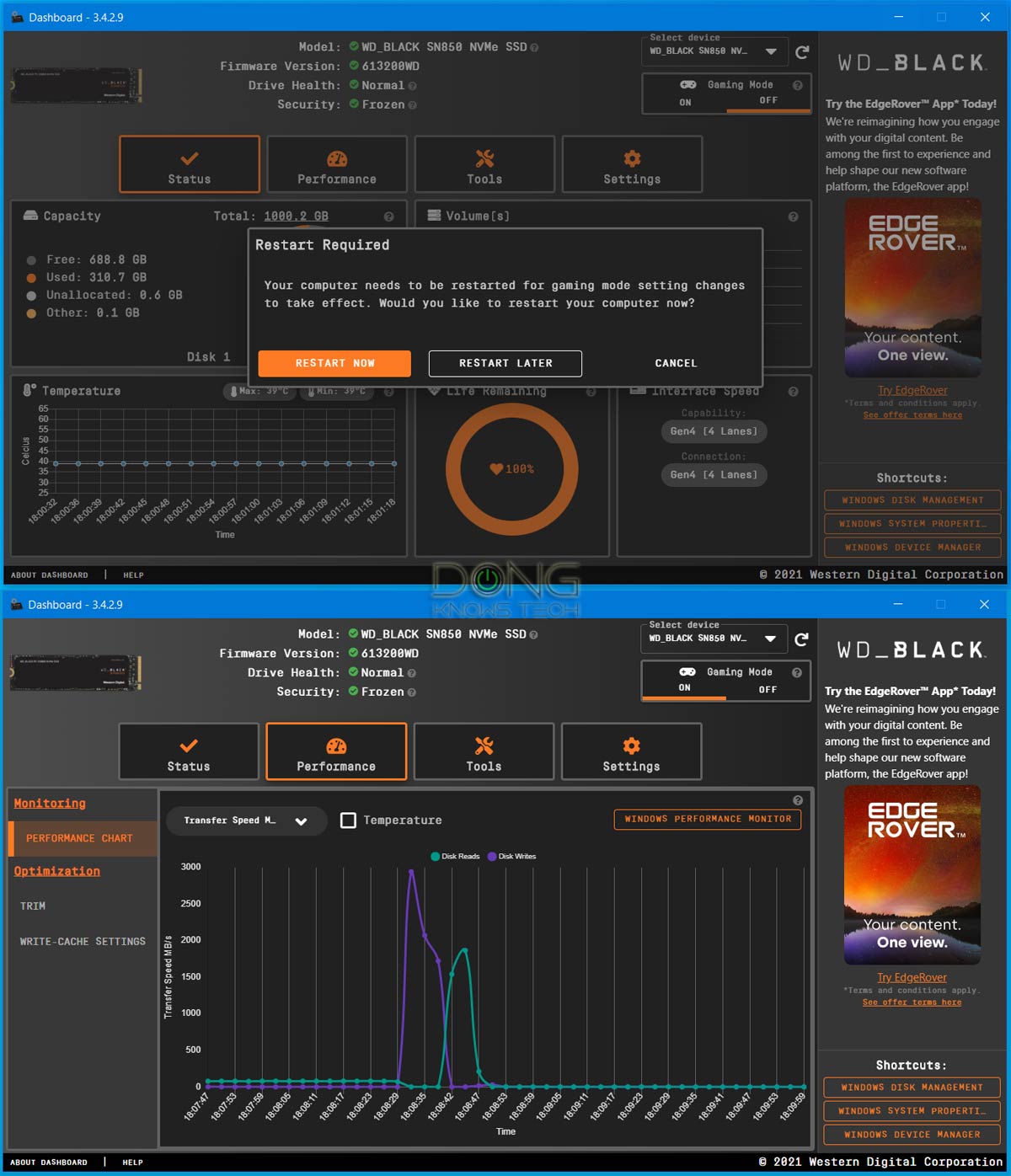
Task: Toggle the Disk Reads legend series
Action: coord(455,856)
